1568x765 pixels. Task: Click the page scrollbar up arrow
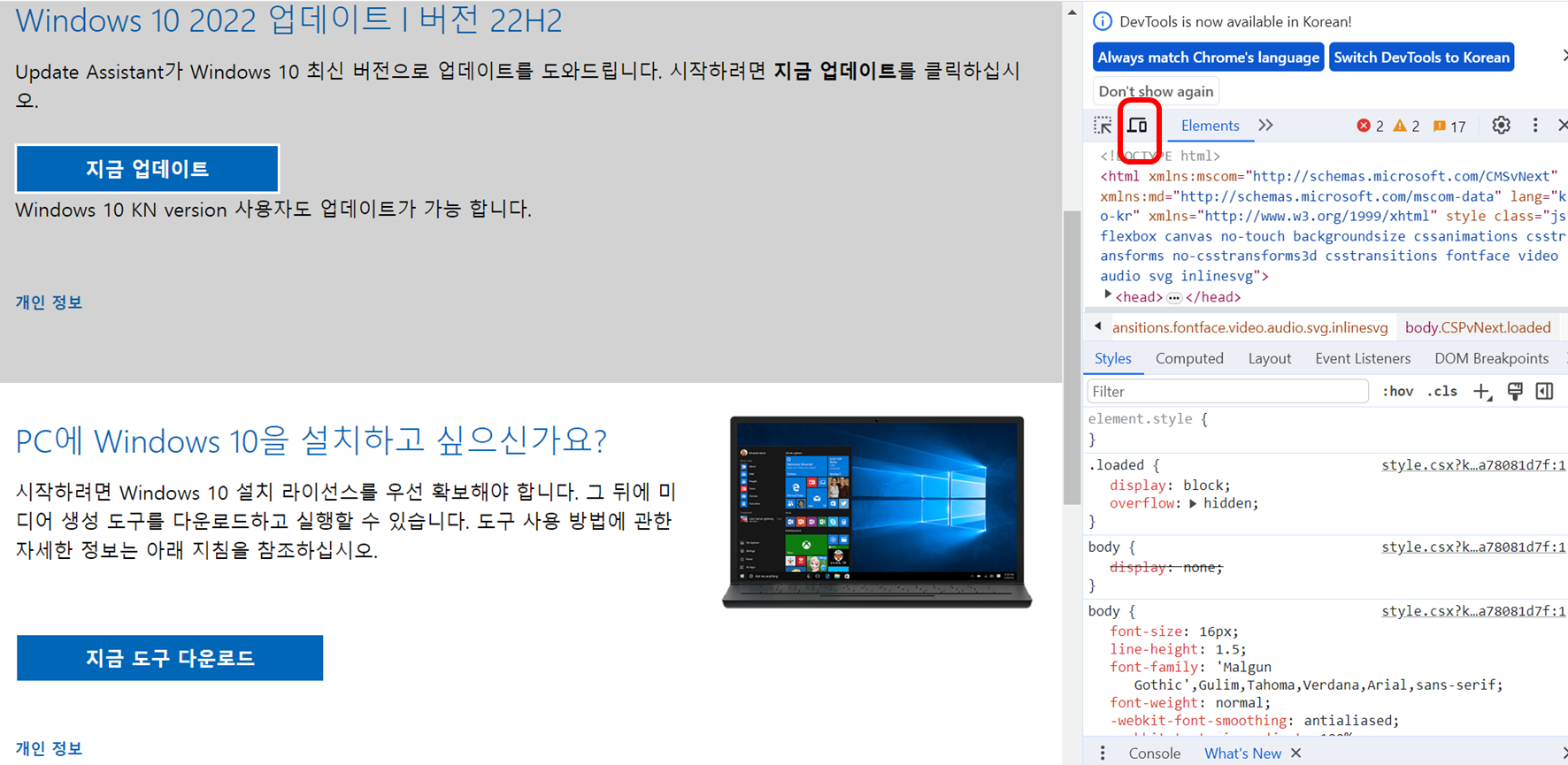pos(1072,12)
